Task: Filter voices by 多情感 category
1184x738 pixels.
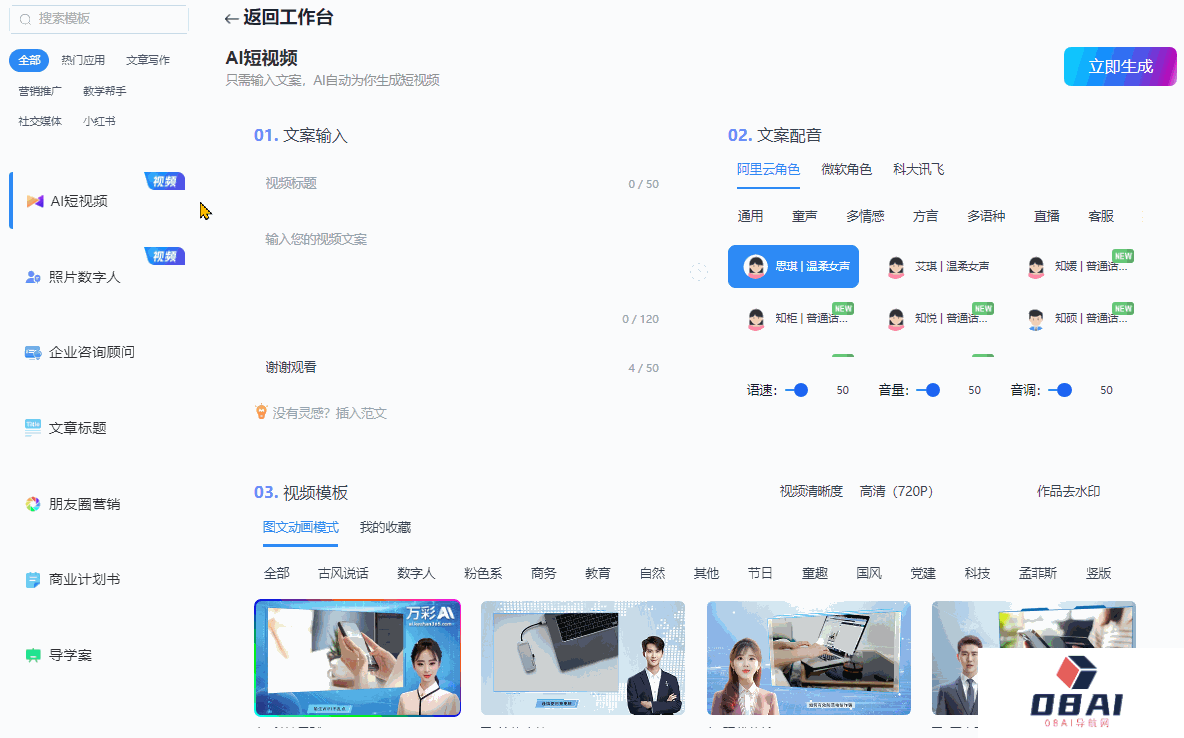Action: tap(864, 216)
